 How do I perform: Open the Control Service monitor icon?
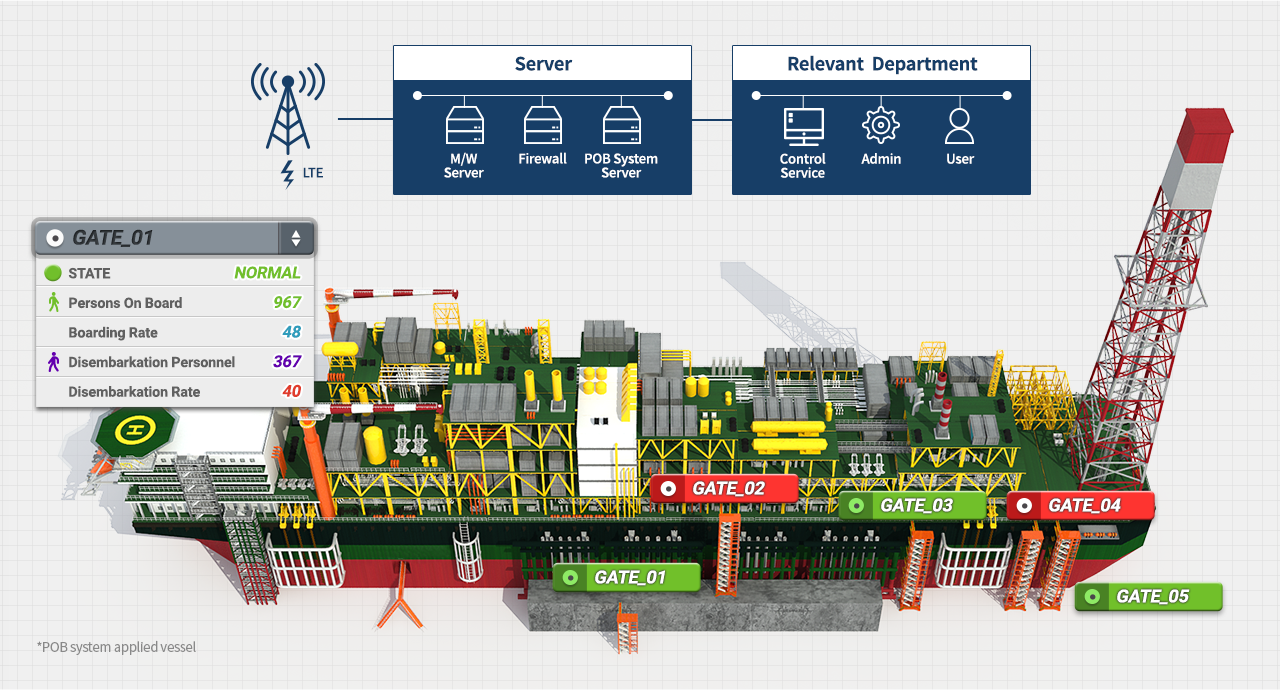click(803, 127)
